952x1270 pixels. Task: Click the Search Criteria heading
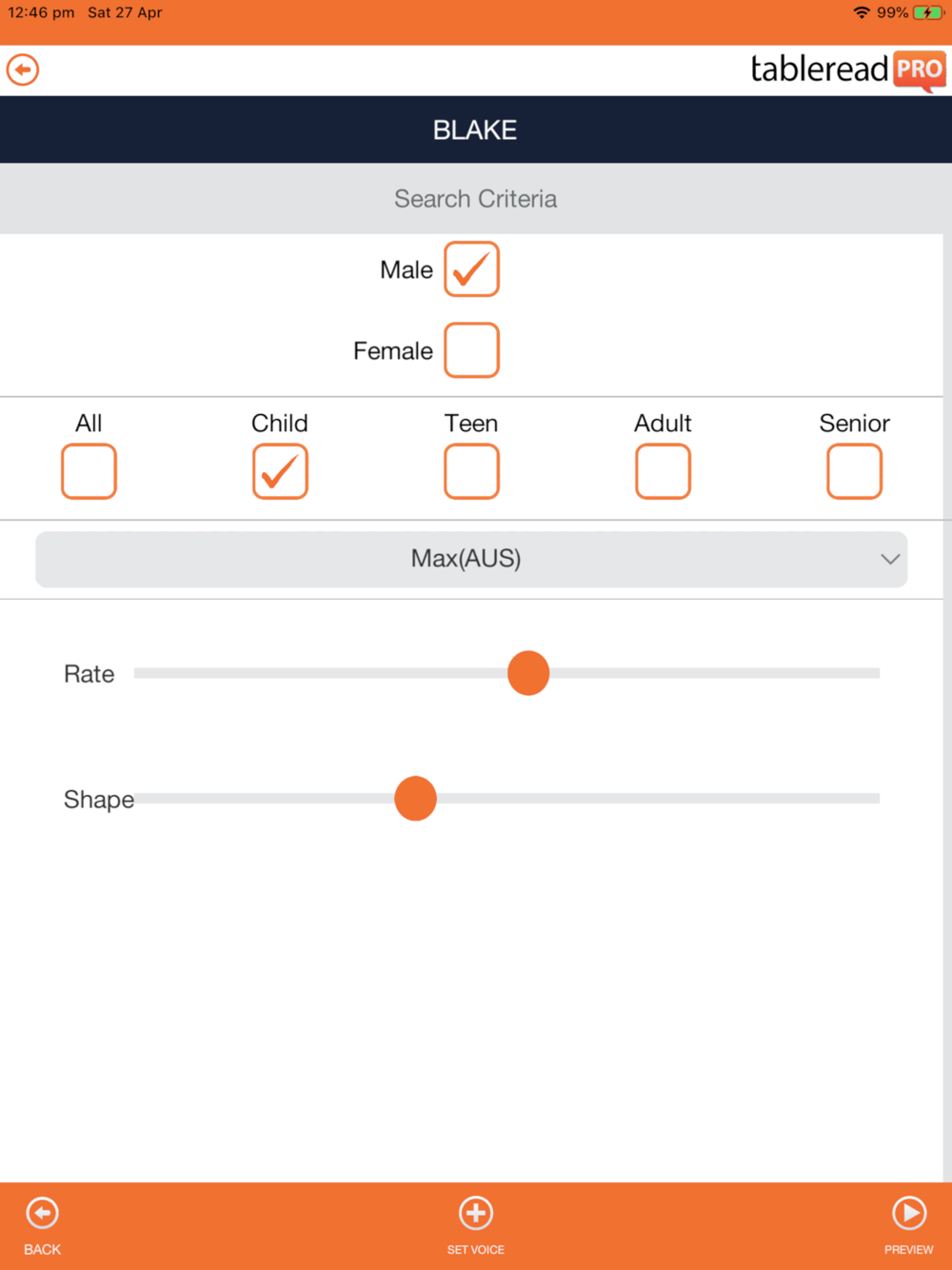point(475,199)
